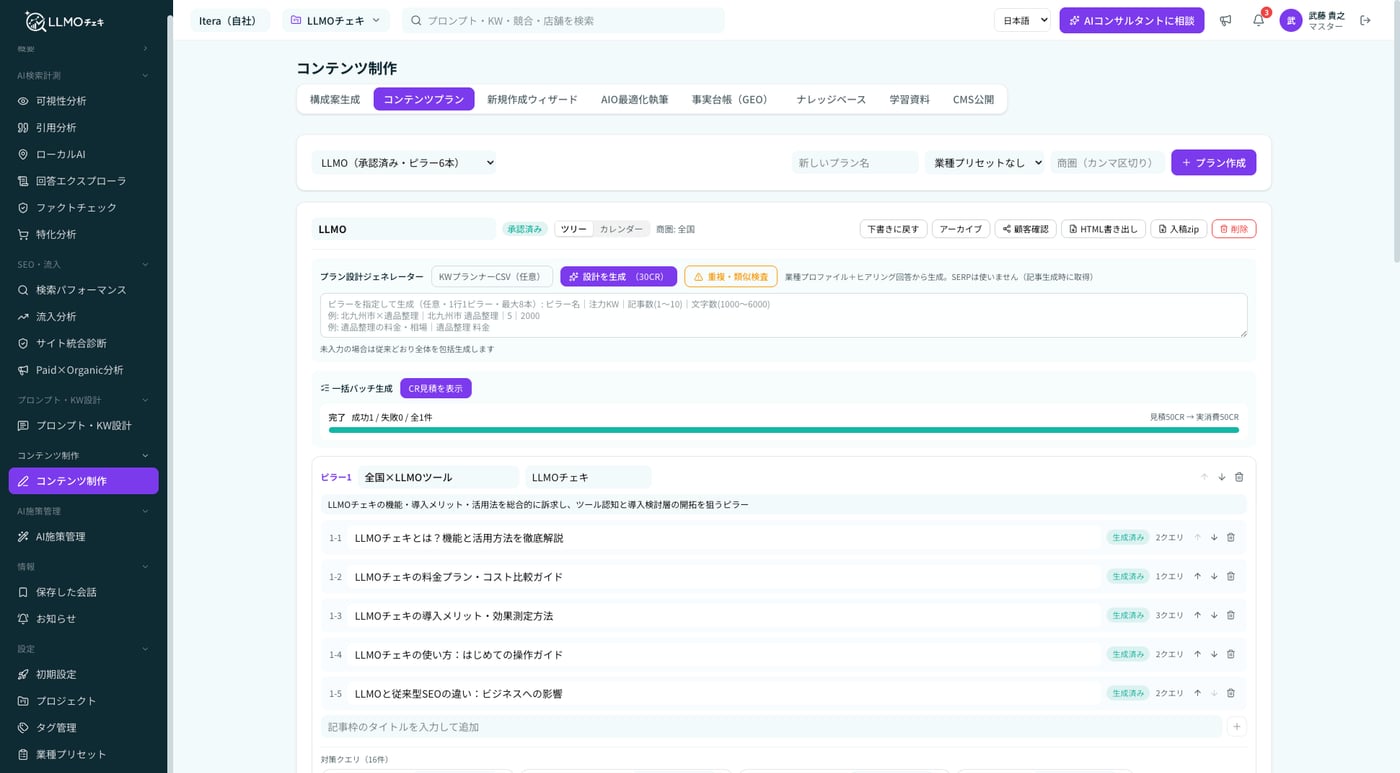Switch to the 事実台帳（GEO） tab
The width and height of the screenshot is (1400, 773).
(732, 99)
